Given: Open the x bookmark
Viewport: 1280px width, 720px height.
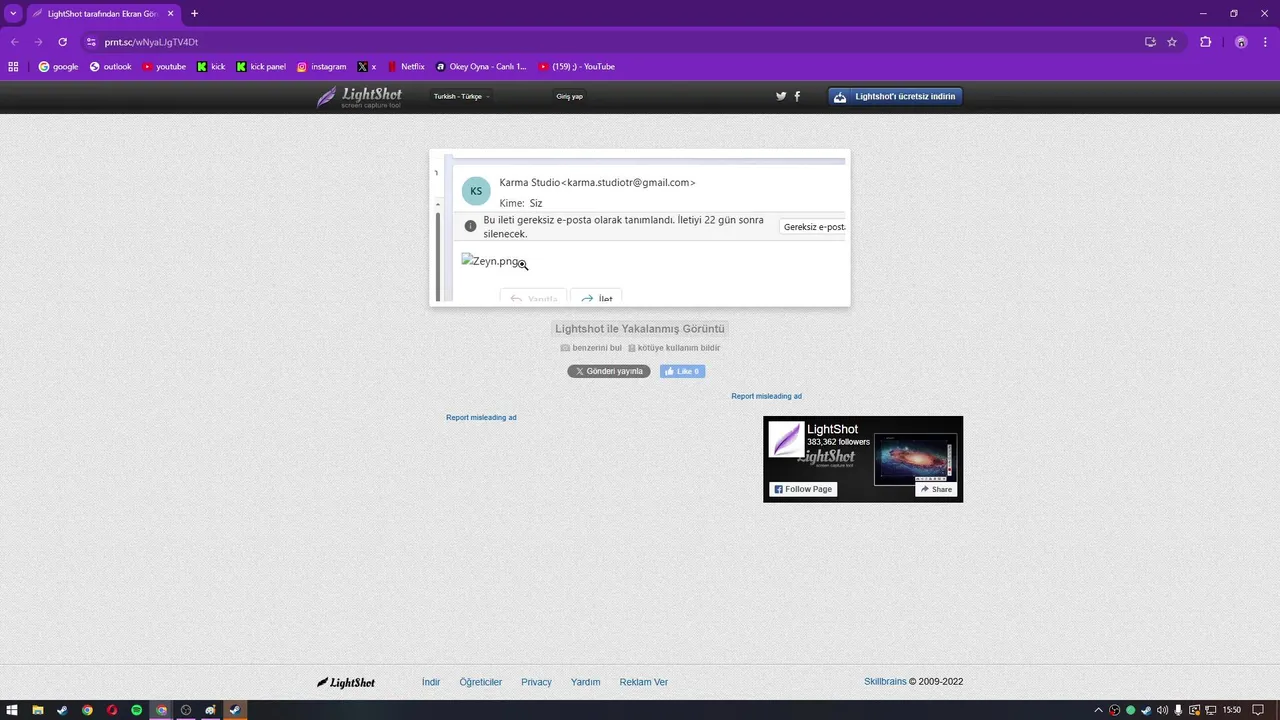Looking at the screenshot, I should pyautogui.click(x=367, y=67).
